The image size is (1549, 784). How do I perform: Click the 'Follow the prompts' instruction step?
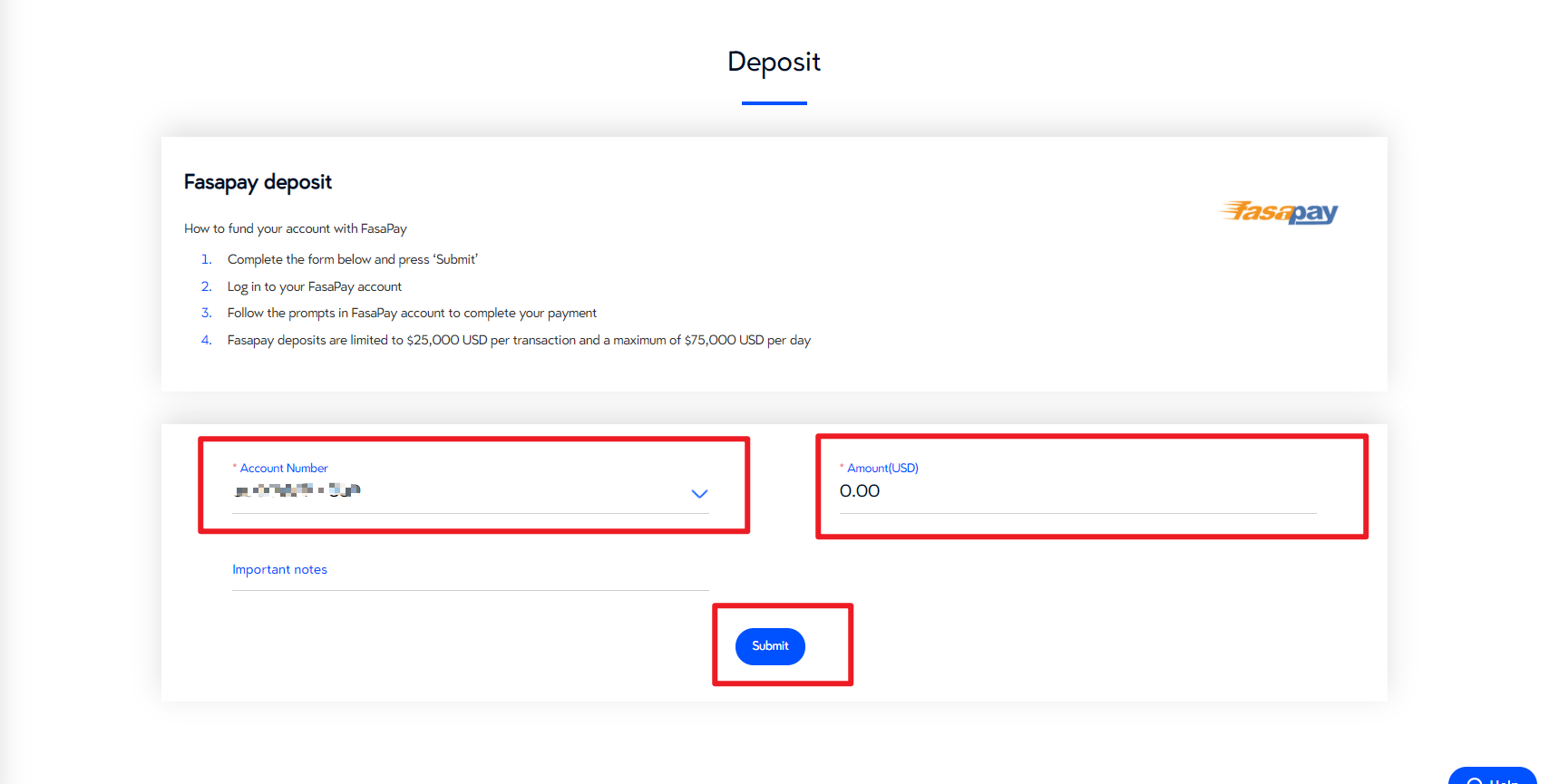pos(412,314)
